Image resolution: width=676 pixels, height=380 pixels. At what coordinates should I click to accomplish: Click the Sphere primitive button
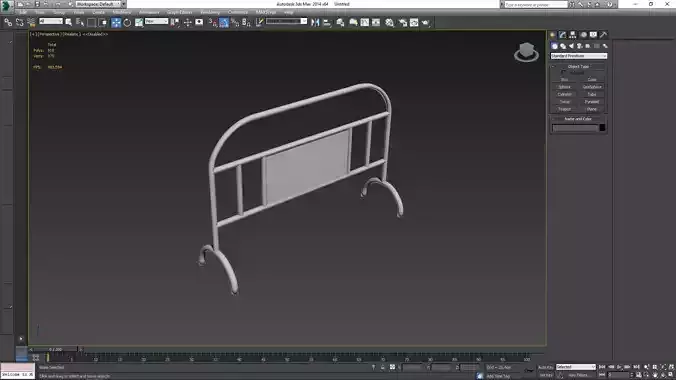[564, 87]
